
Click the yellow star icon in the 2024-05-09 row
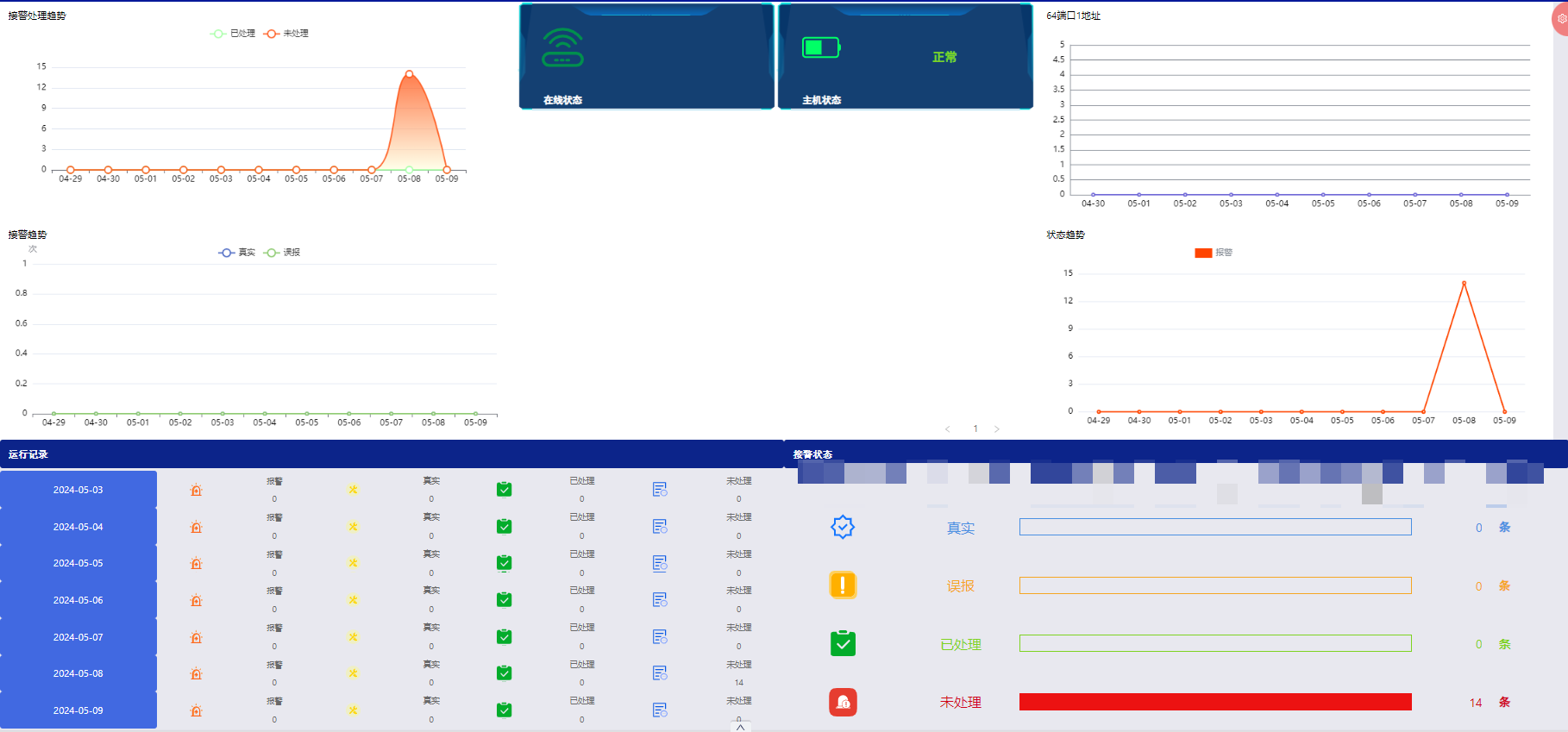coord(353,710)
